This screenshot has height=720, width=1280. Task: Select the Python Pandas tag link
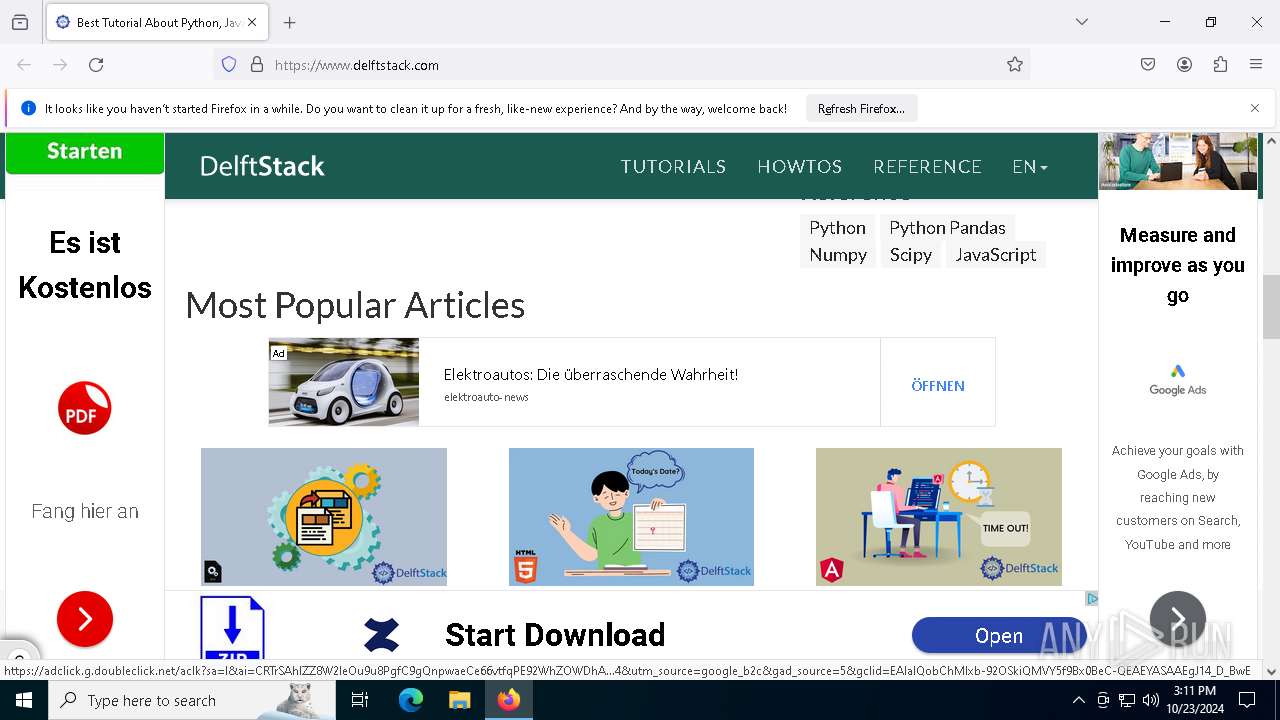tap(947, 228)
